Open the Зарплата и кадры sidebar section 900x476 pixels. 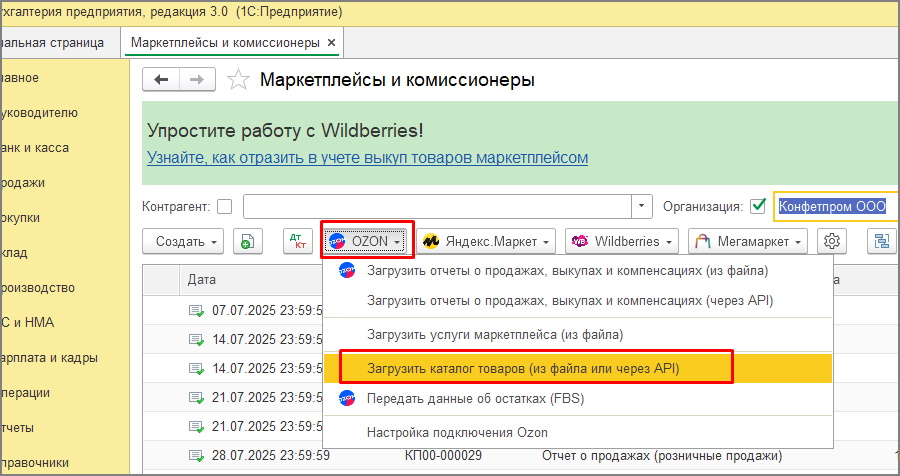(49, 358)
